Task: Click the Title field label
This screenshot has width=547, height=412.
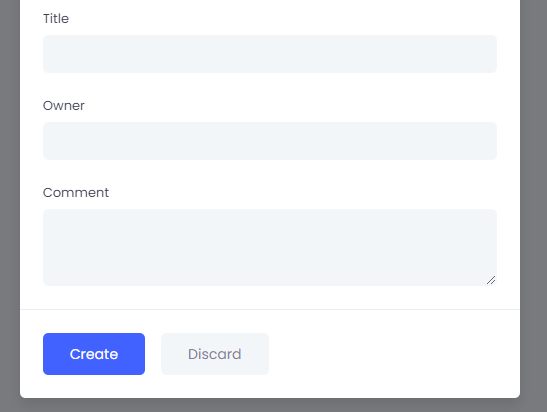Action: tap(56, 18)
